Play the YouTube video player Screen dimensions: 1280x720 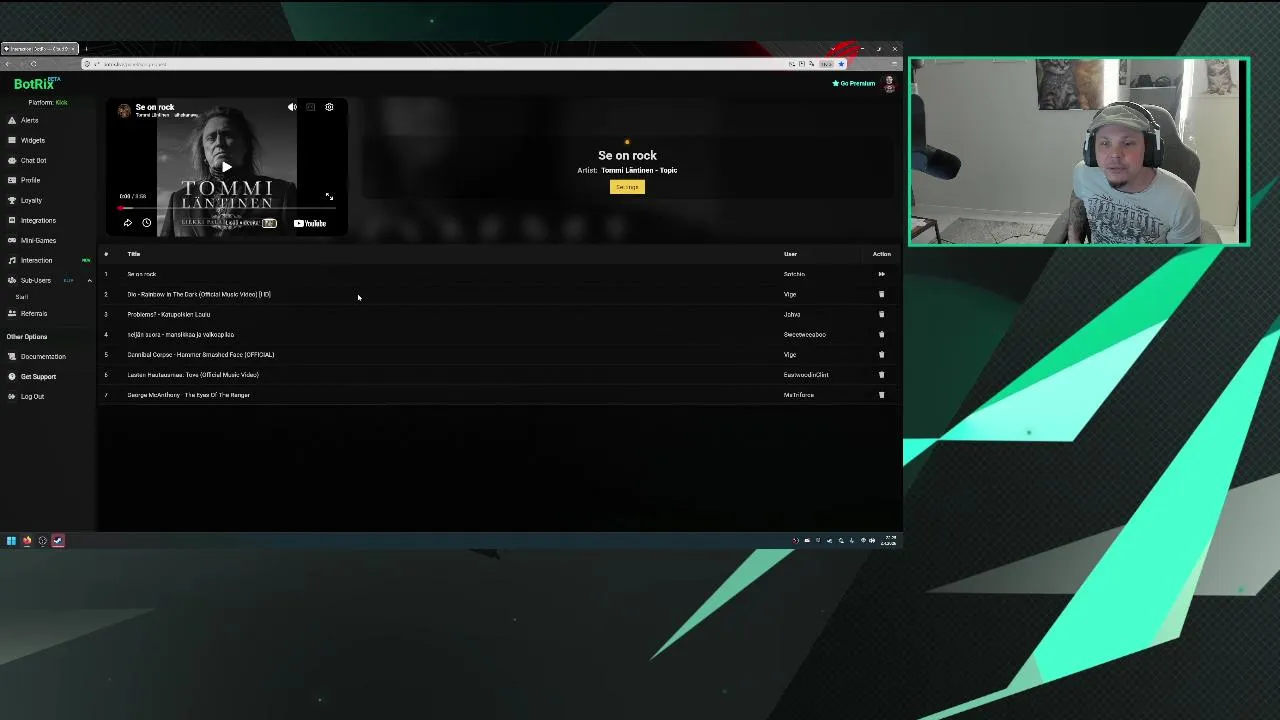point(227,167)
